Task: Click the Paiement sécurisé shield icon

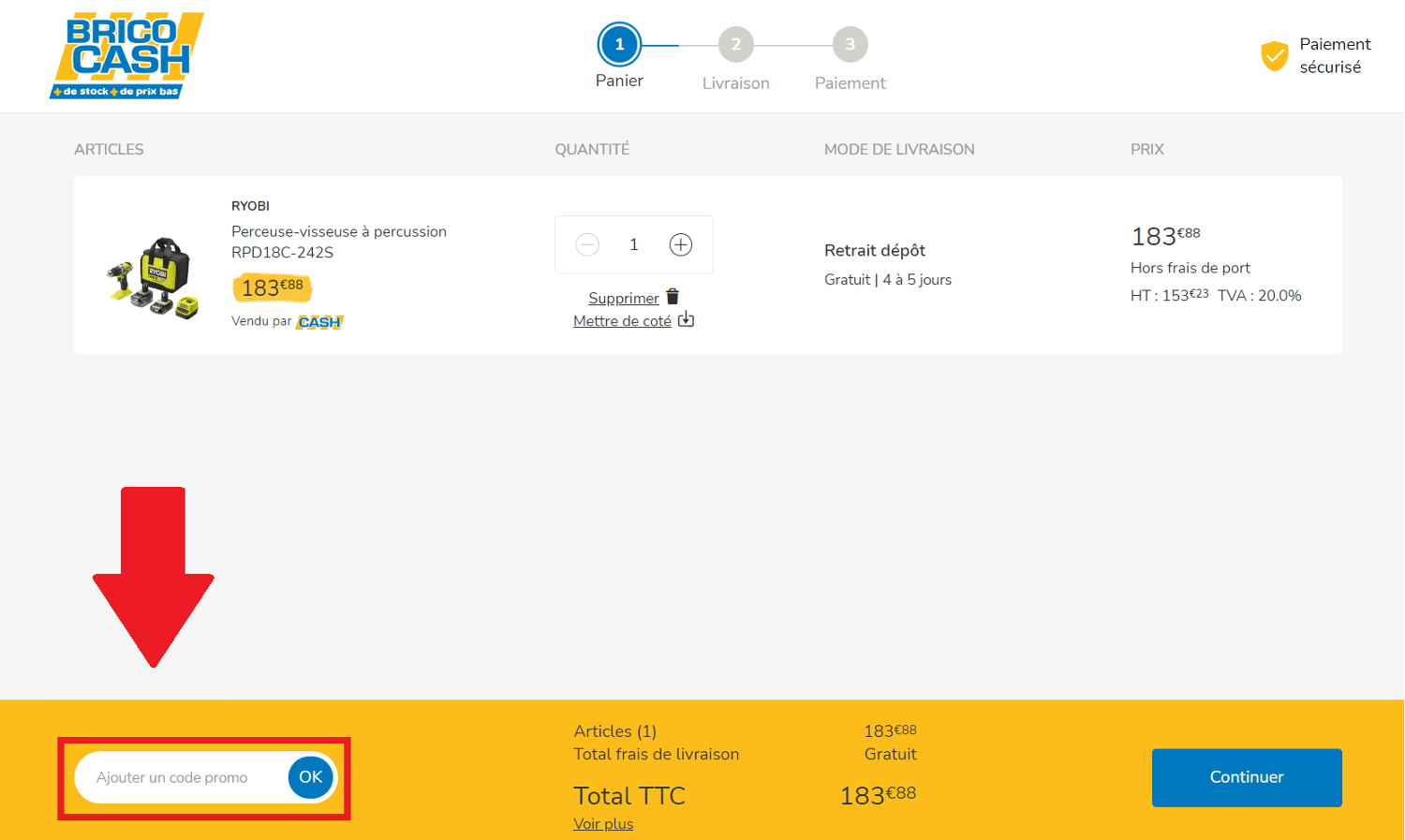Action: [1275, 56]
